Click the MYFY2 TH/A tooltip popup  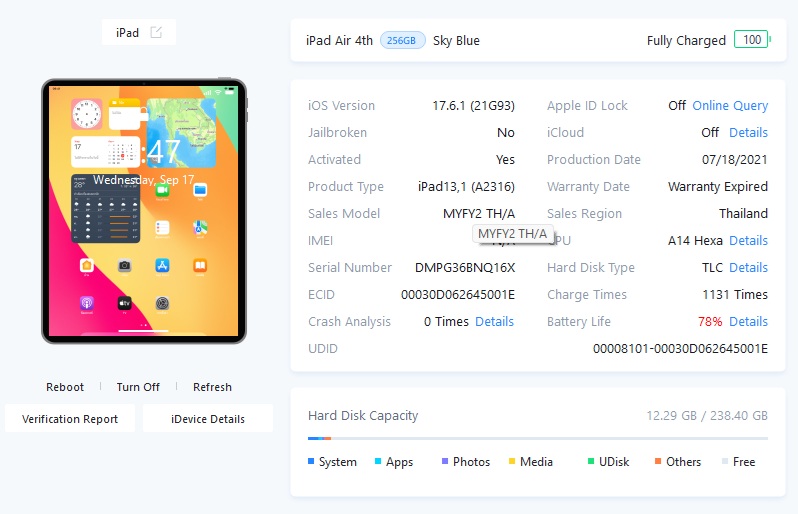pos(512,234)
